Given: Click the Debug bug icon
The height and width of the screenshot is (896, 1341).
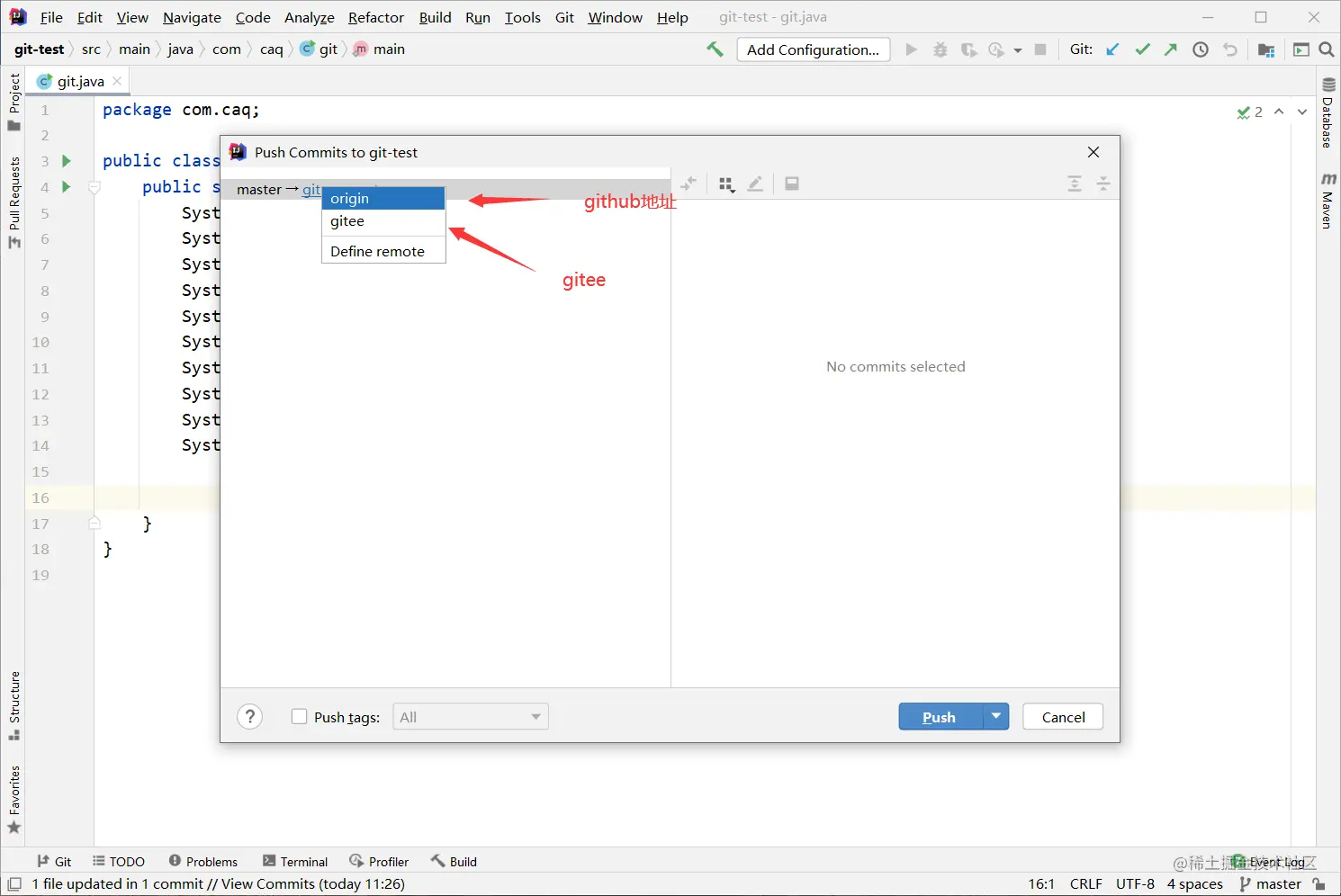Looking at the screenshot, I should click(x=940, y=49).
